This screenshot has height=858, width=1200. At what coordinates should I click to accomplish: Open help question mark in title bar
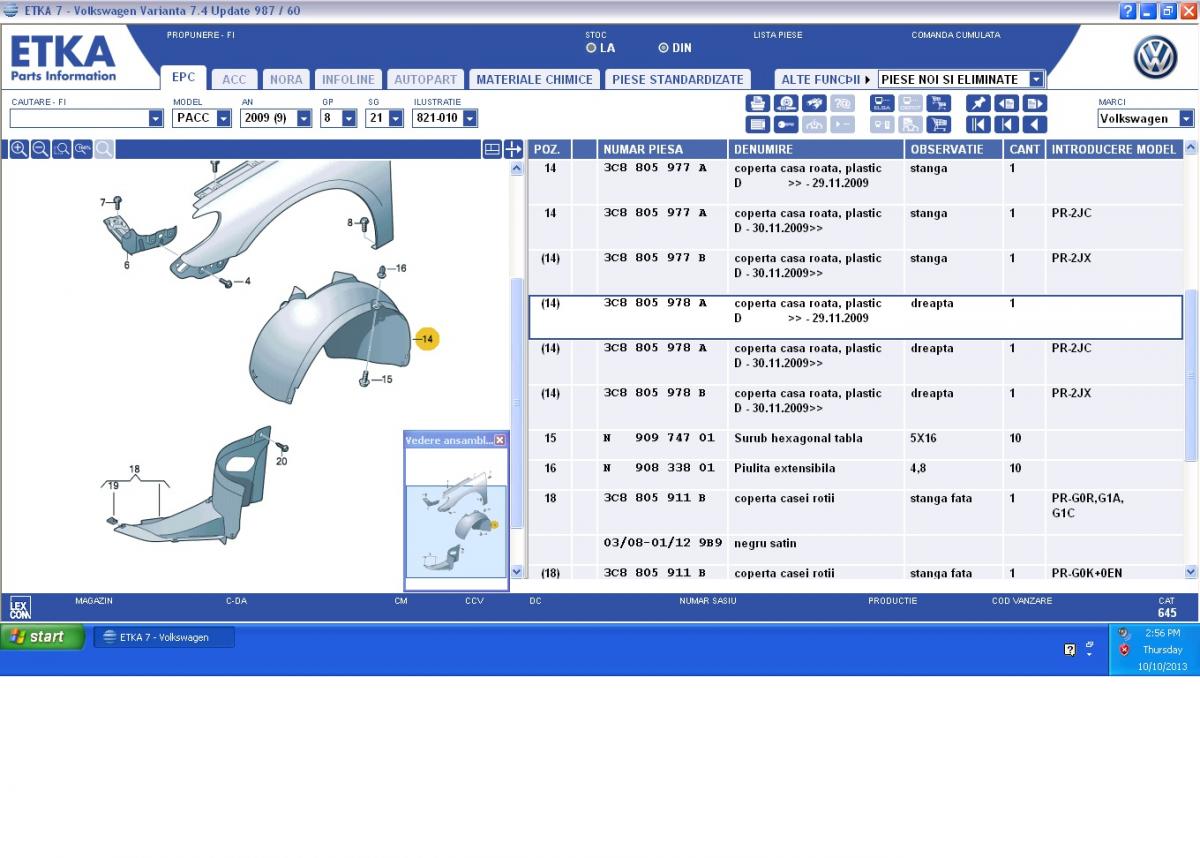(1128, 11)
